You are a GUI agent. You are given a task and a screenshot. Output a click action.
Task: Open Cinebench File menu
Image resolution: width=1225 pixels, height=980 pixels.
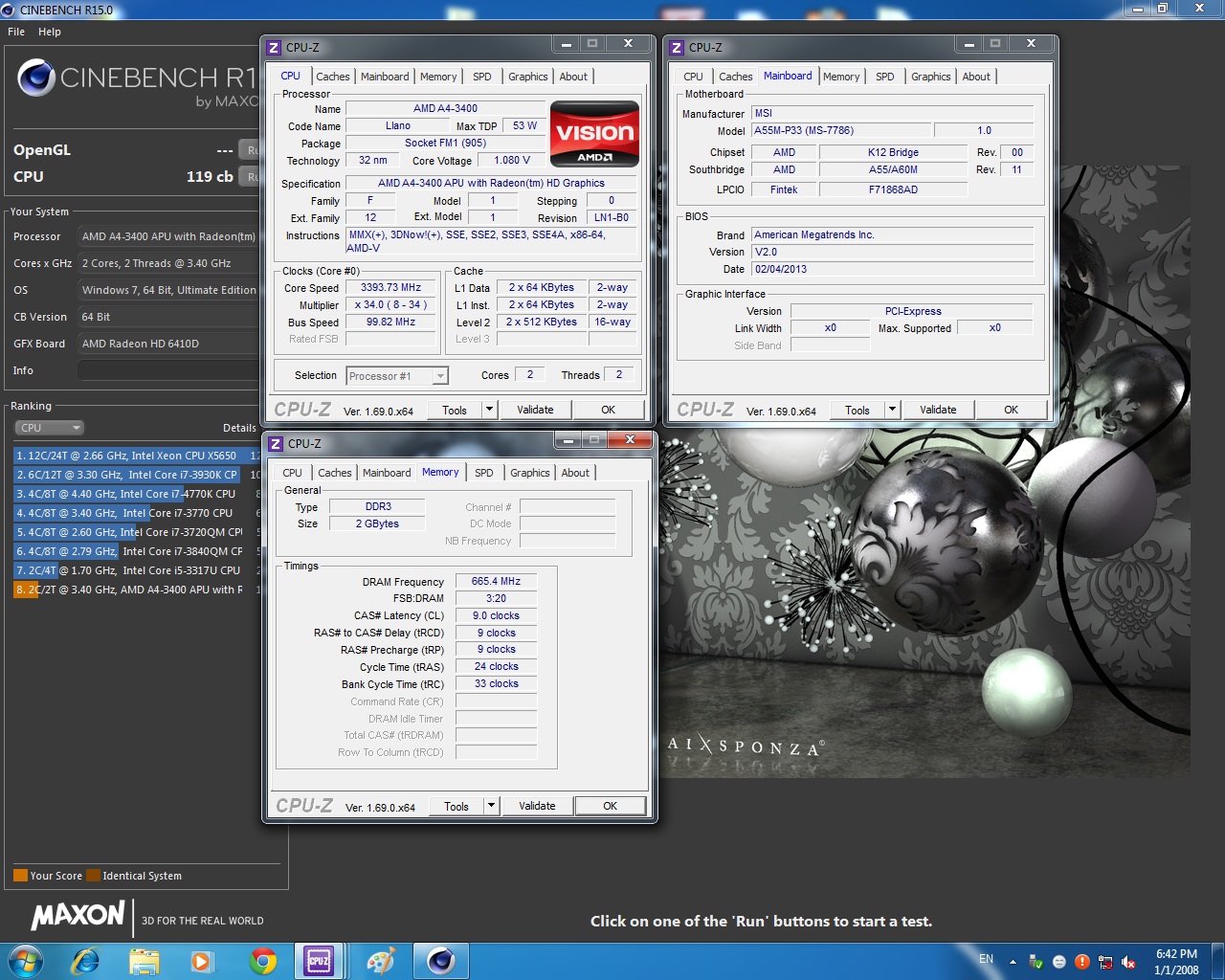pyautogui.click(x=16, y=32)
